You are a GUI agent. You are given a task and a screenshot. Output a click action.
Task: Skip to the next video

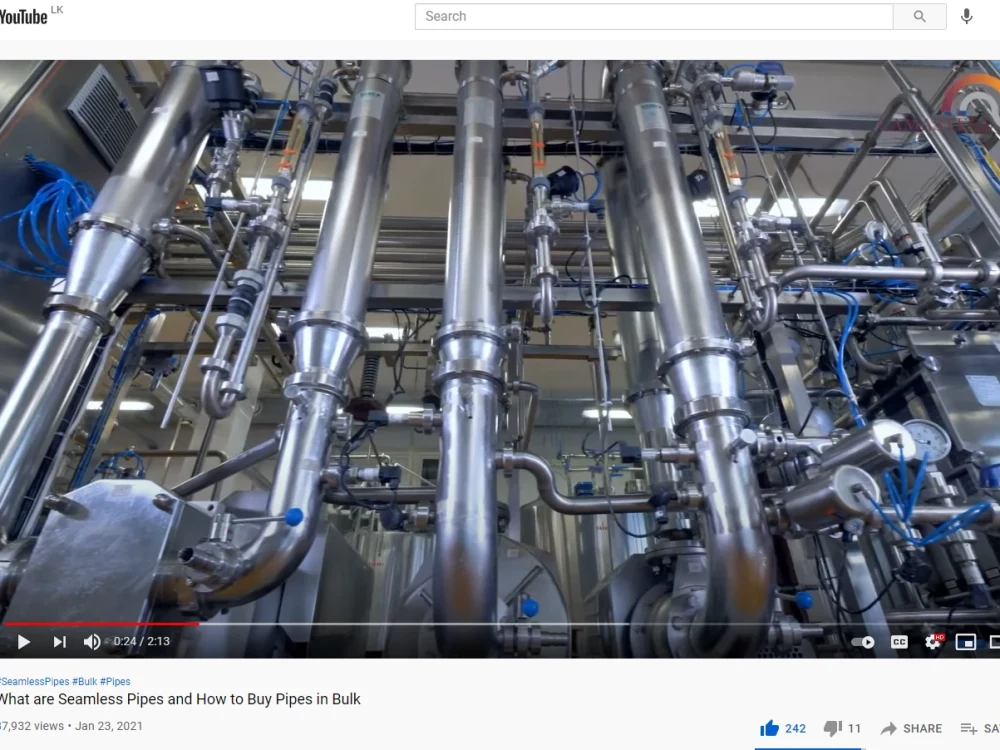coord(59,642)
